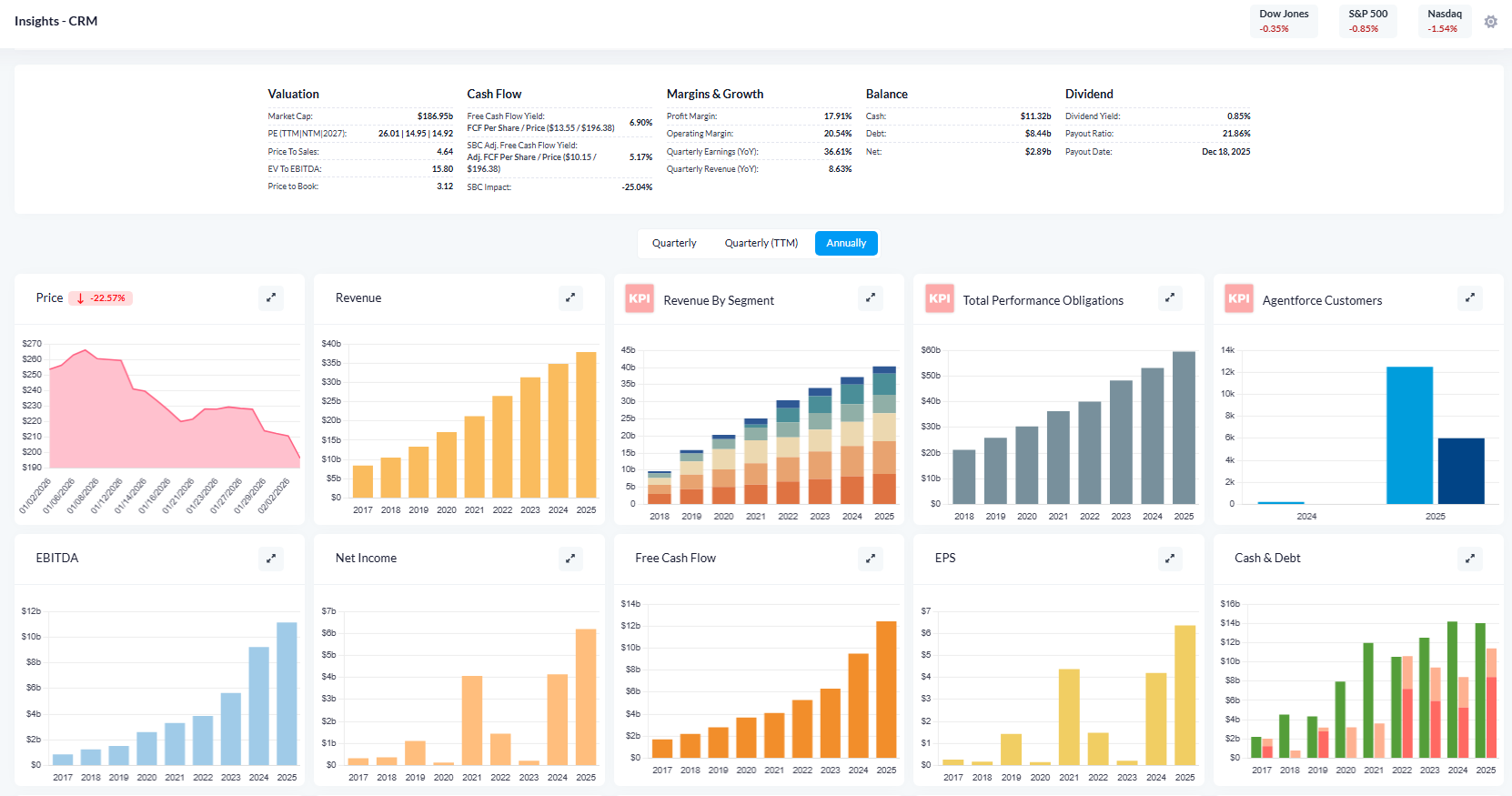1512x796 pixels.
Task: Expand the EBITDA chart
Action: coord(271,559)
